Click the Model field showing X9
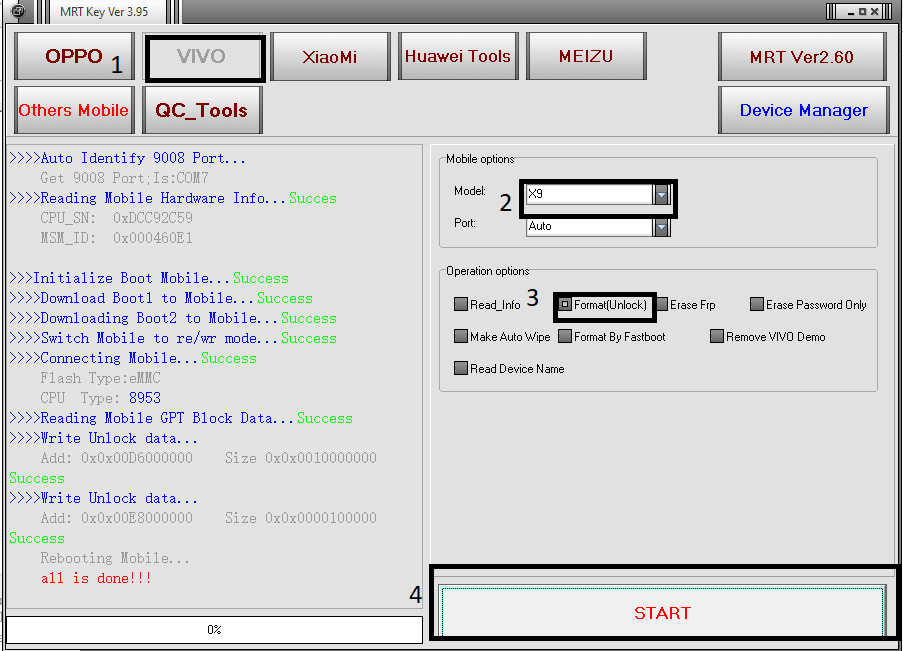Viewport: 903px width, 651px height. pyautogui.click(x=589, y=194)
